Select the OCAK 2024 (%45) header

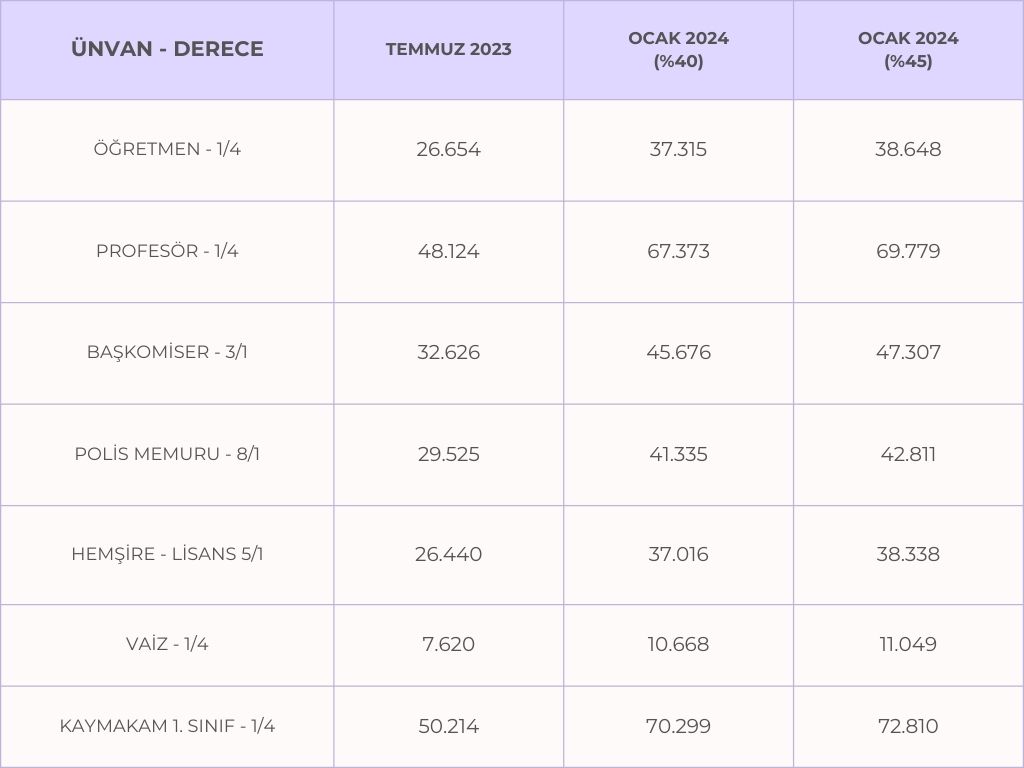(x=908, y=49)
